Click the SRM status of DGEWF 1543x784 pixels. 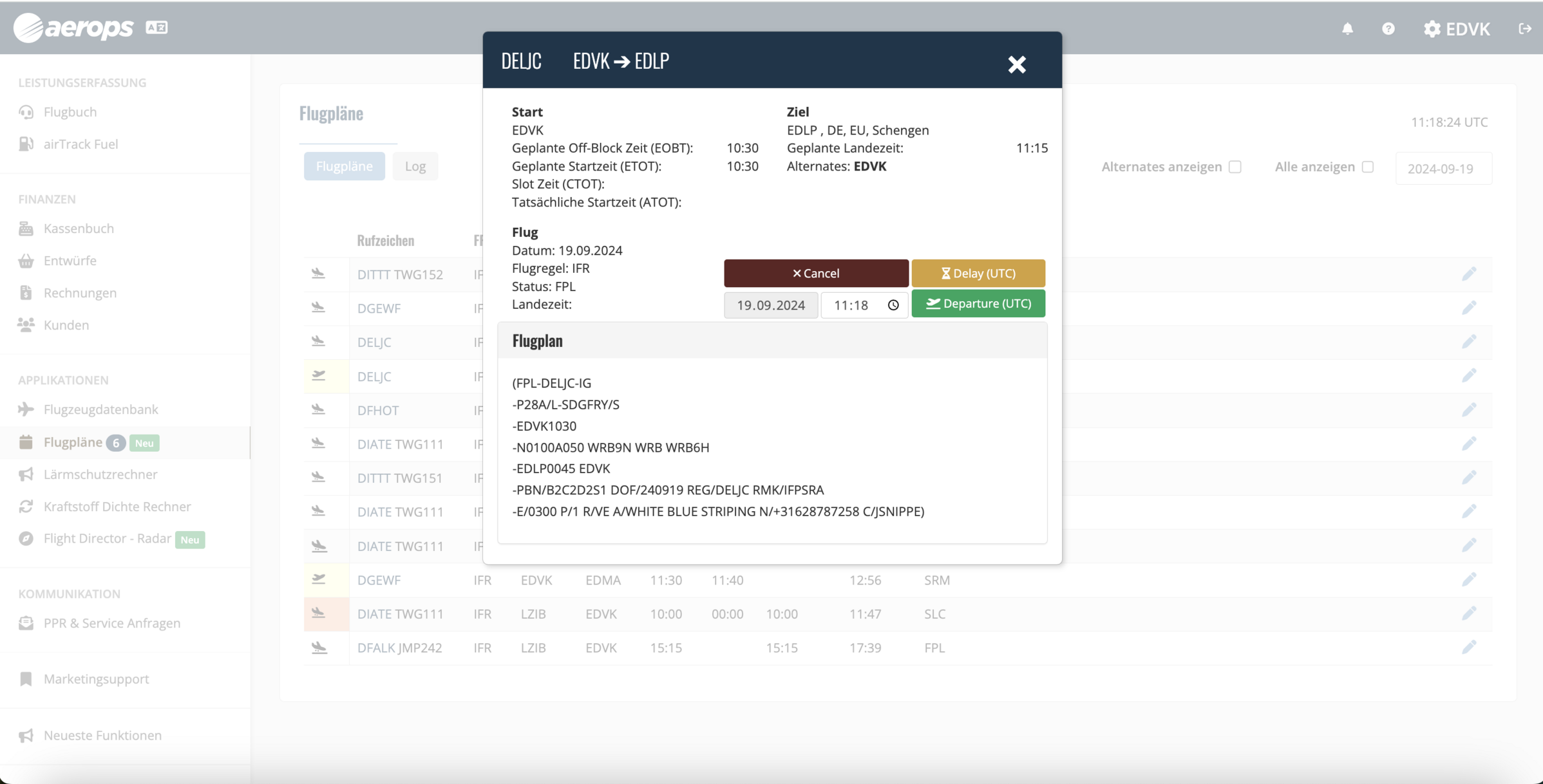(x=937, y=581)
